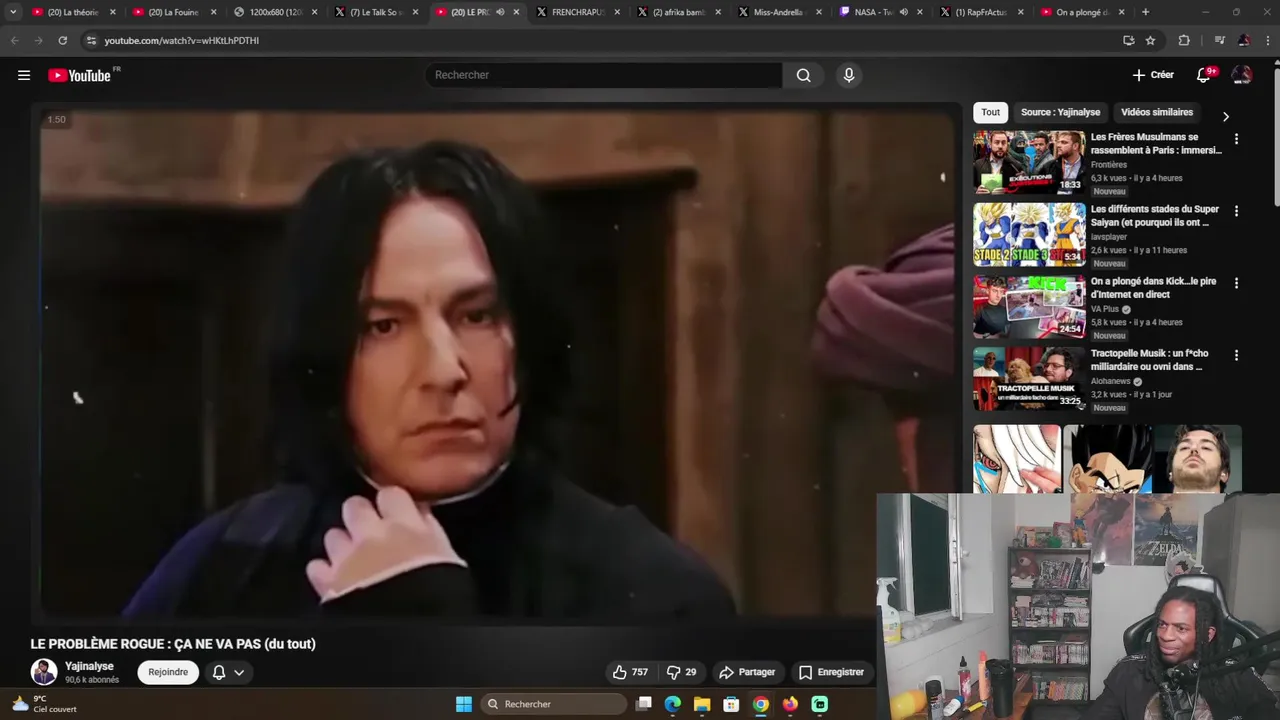The image size is (1280, 720).
Task: Go forward with the browser arrow
Action: [x=38, y=40]
